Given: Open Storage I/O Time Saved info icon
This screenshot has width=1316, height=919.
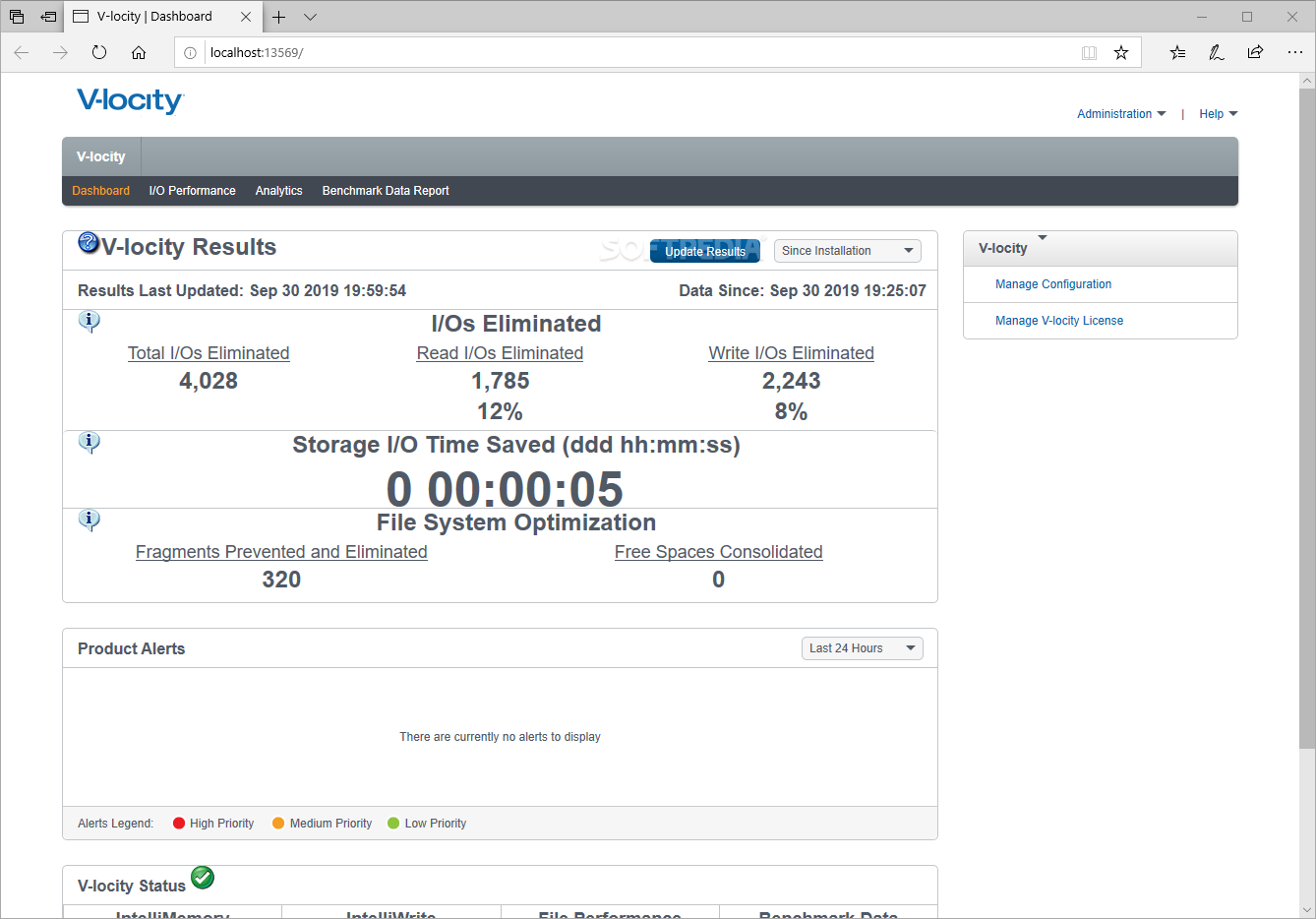Looking at the screenshot, I should (89, 442).
